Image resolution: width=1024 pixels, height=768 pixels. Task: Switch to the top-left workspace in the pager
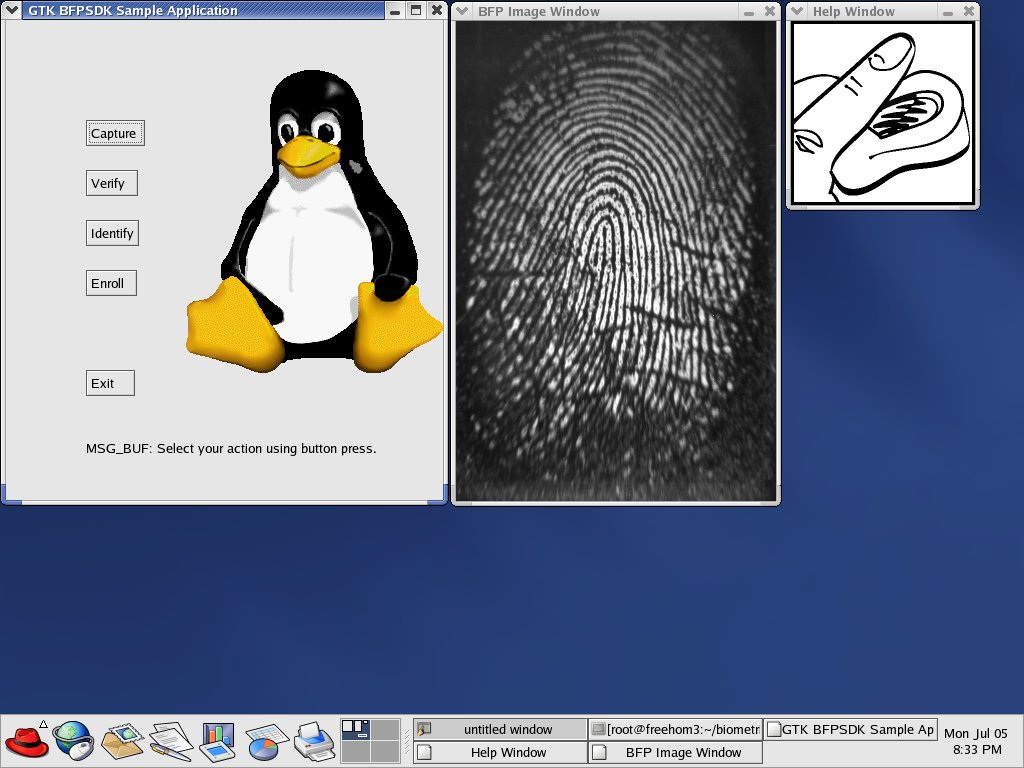click(x=355, y=729)
